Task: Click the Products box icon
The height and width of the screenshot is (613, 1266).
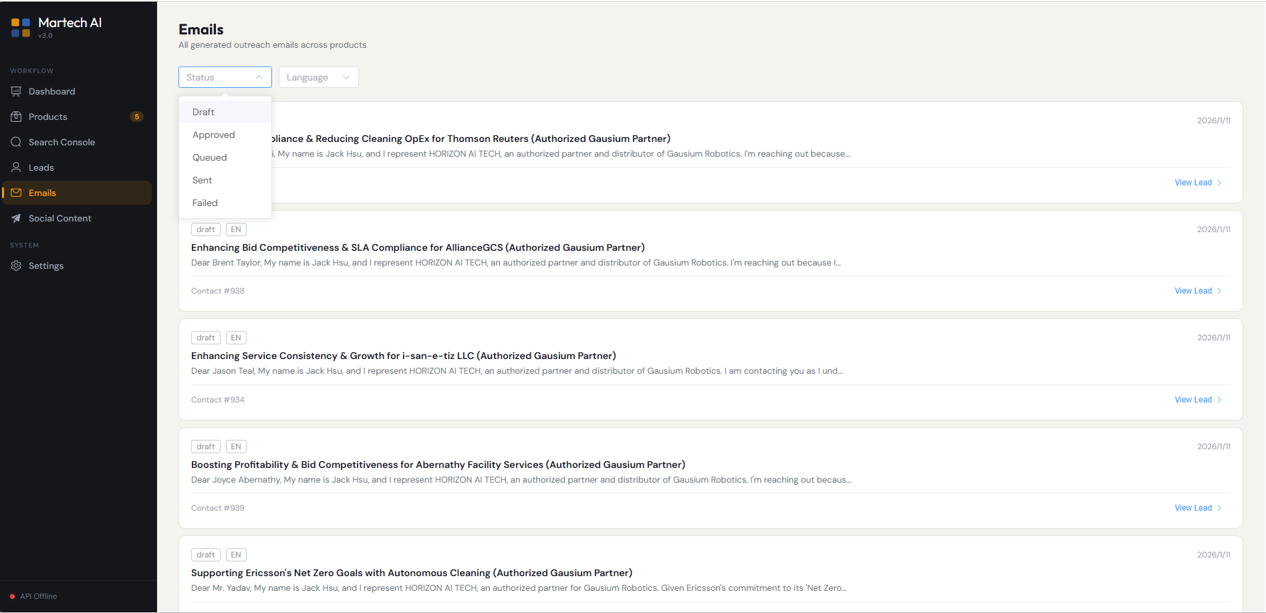Action: pyautogui.click(x=16, y=117)
